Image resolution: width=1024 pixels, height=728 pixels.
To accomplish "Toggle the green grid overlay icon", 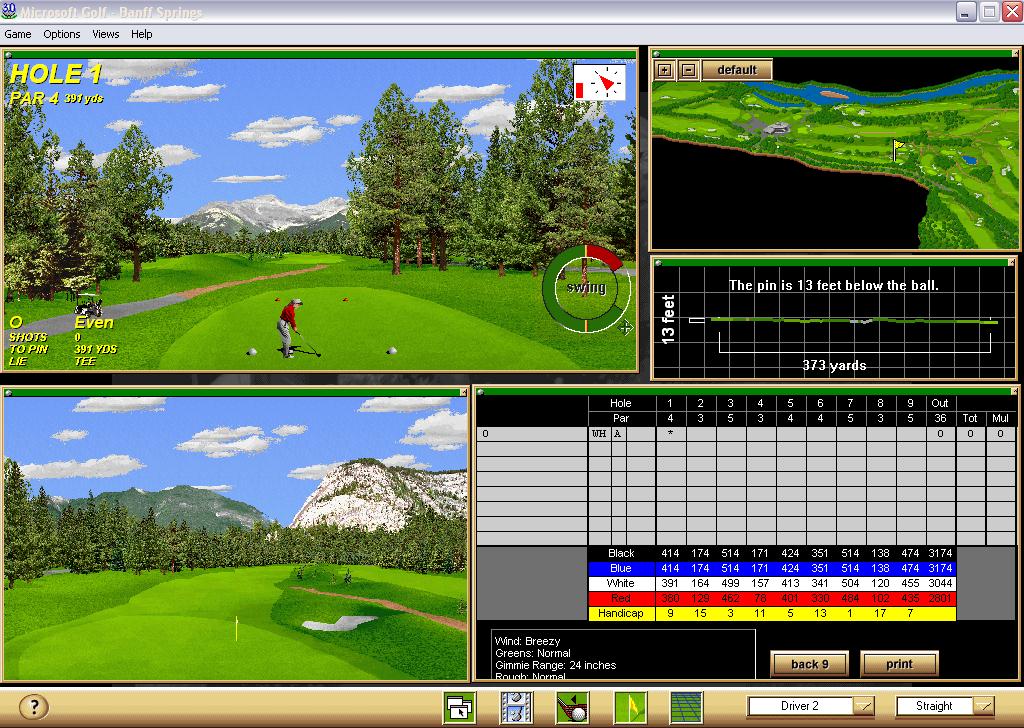I will [686, 707].
